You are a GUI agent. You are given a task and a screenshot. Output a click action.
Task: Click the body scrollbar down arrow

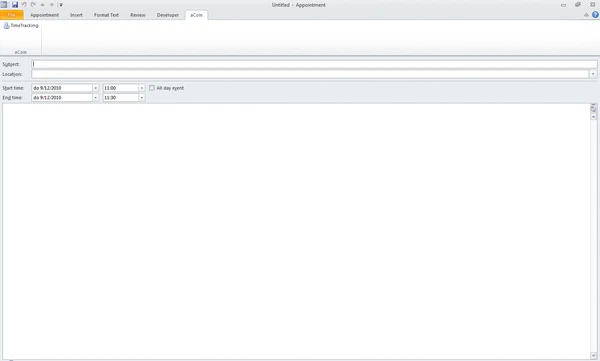pyautogui.click(x=593, y=356)
